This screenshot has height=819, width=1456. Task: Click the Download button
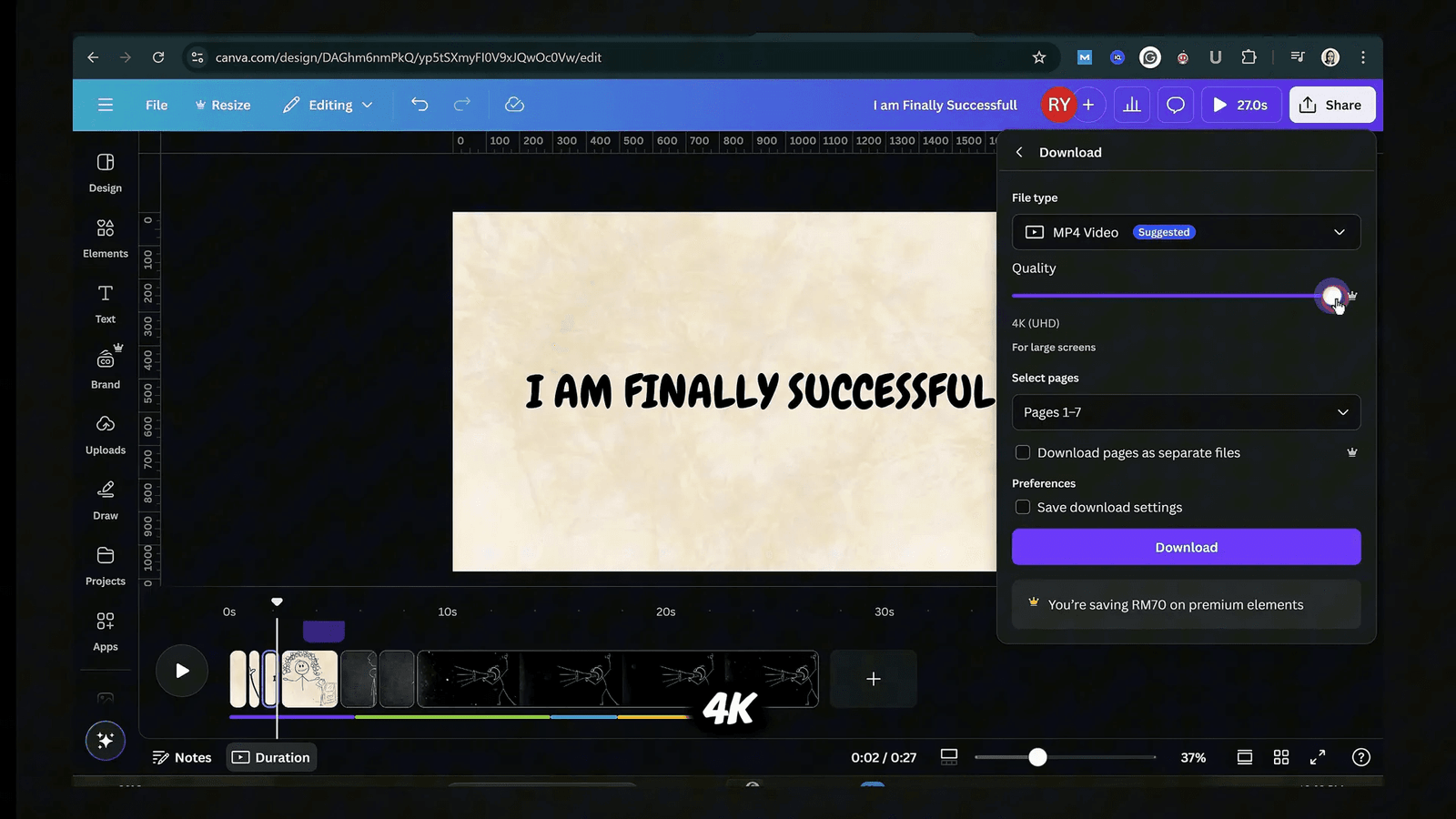[x=1186, y=547]
